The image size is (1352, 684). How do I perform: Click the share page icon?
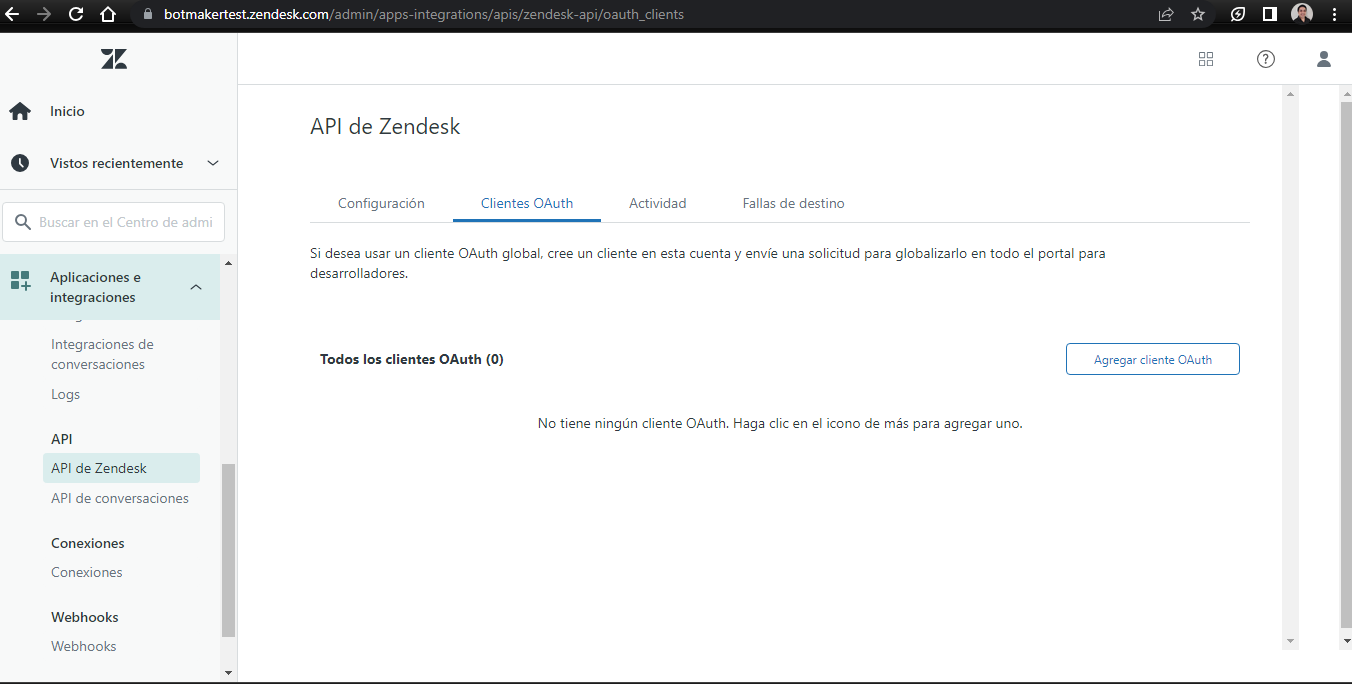click(x=1166, y=15)
